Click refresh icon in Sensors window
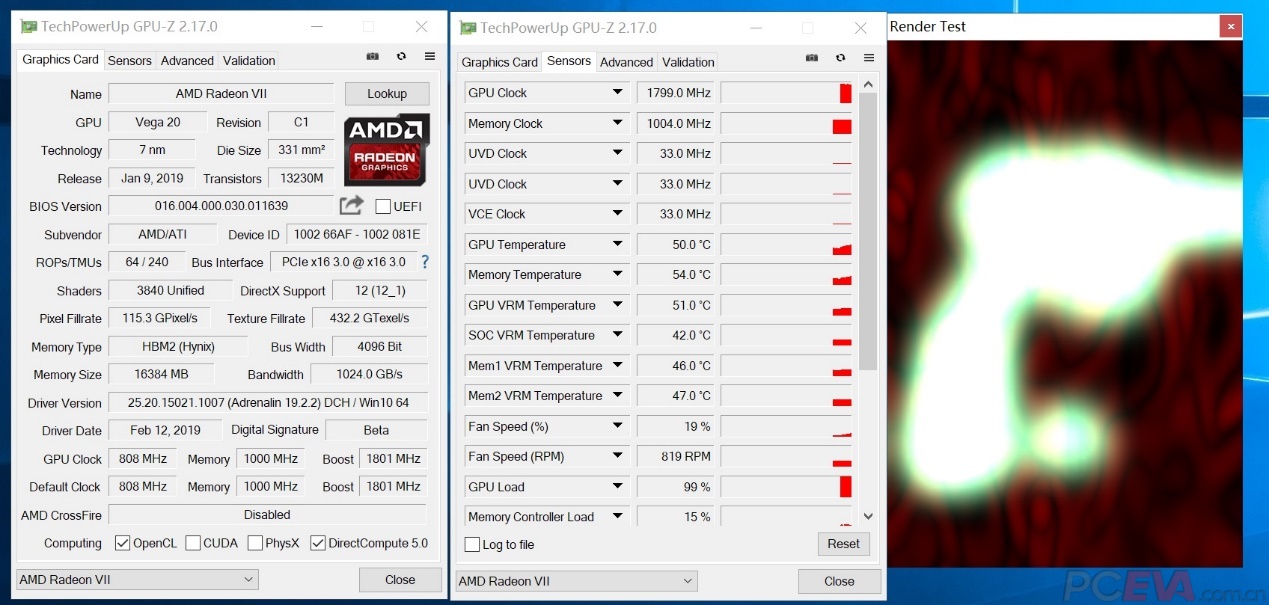This screenshot has height=605, width=1269. click(840, 58)
